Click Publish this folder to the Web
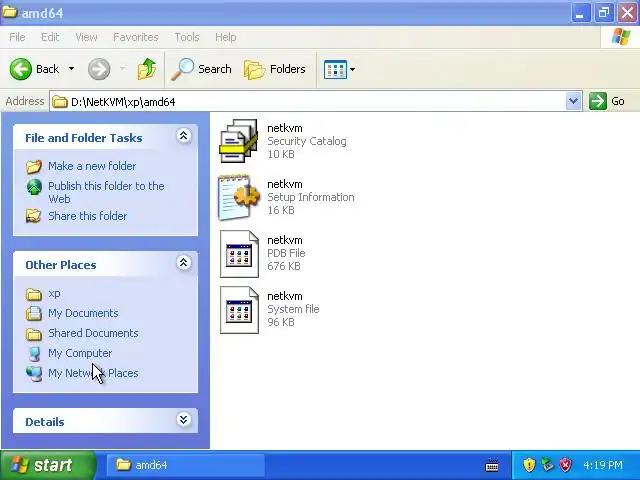Viewport: 640px width, 480px height. (106, 192)
